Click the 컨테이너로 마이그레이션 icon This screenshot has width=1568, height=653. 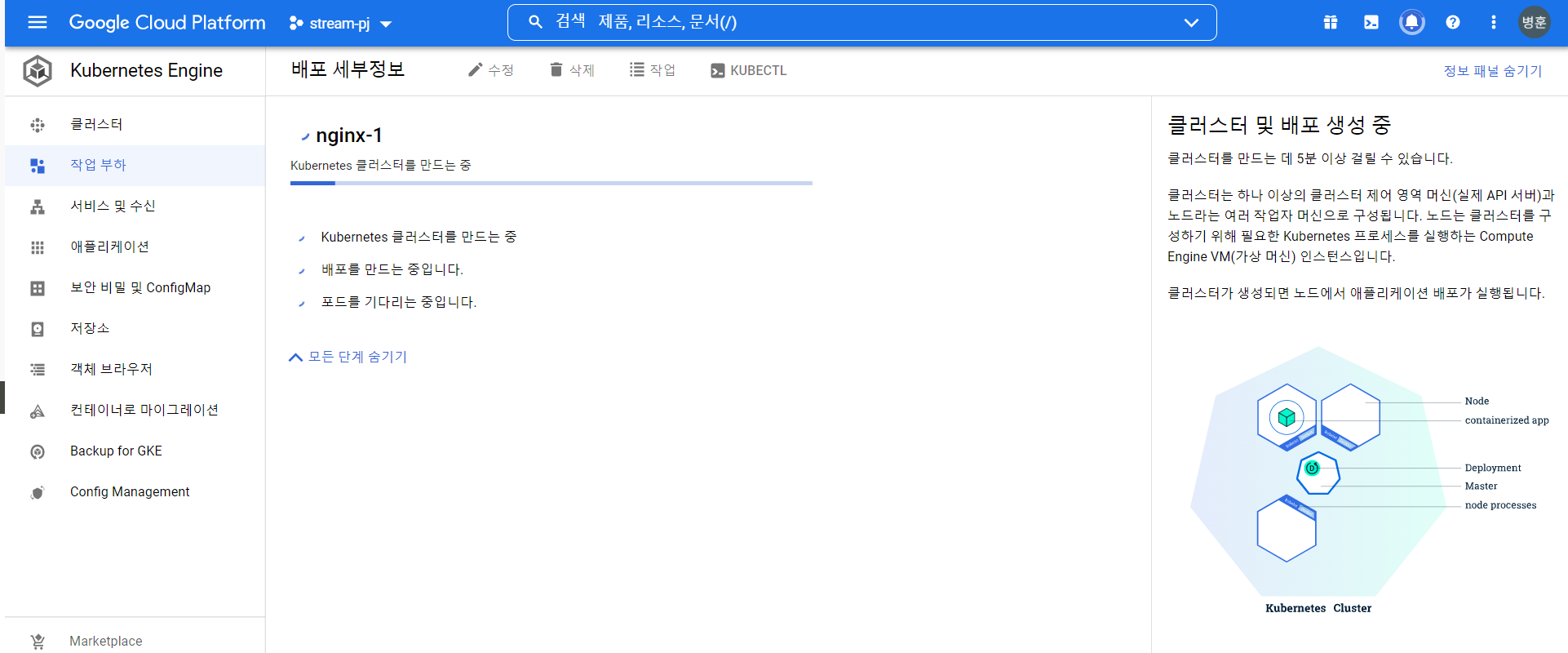pyautogui.click(x=38, y=411)
